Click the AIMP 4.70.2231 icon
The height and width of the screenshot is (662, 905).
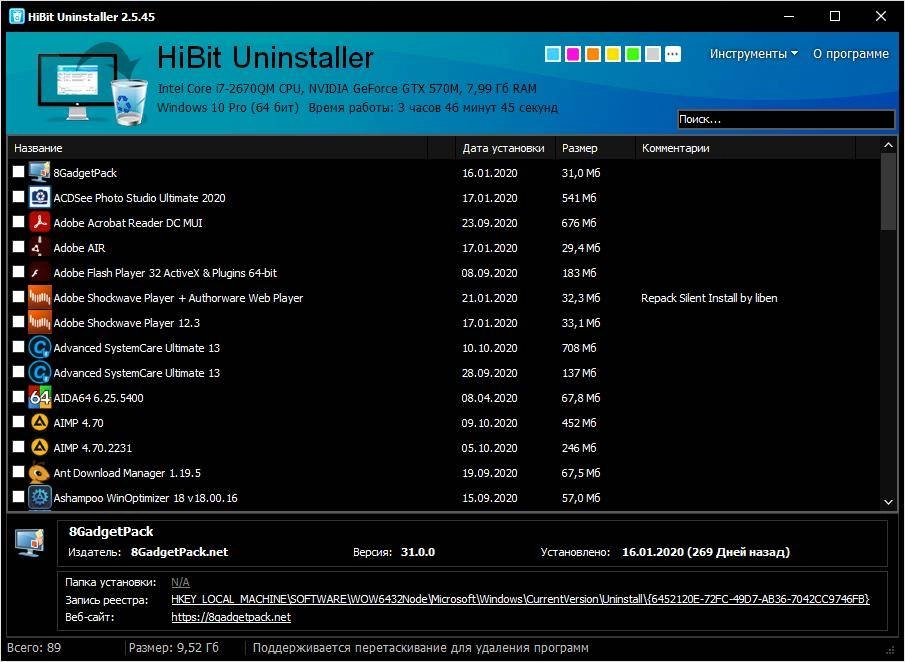39,447
